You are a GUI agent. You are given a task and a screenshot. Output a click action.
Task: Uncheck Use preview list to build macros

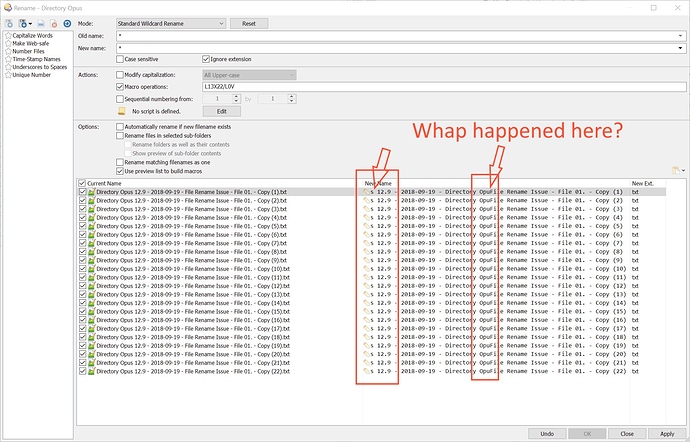click(x=120, y=171)
